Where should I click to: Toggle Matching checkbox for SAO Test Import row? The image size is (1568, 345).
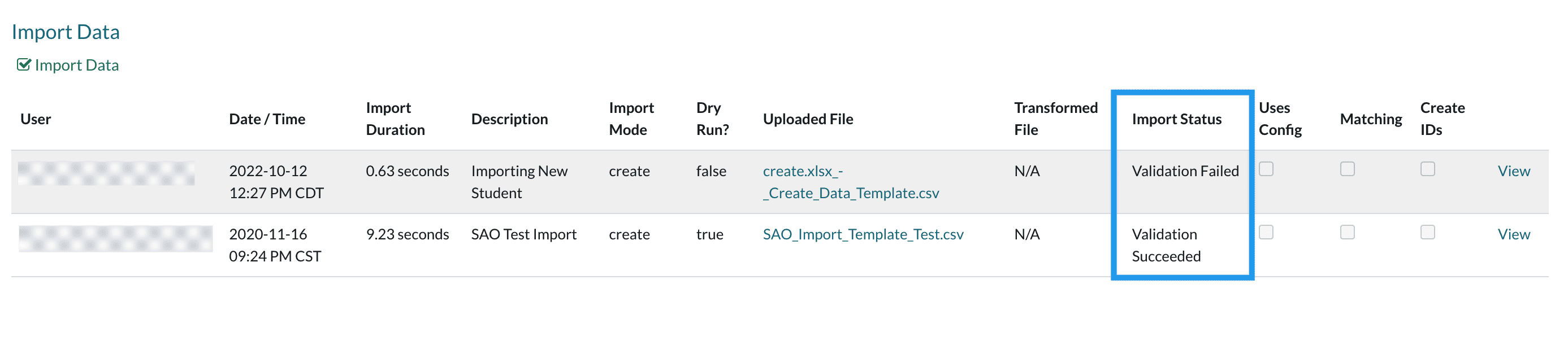[x=1347, y=233]
